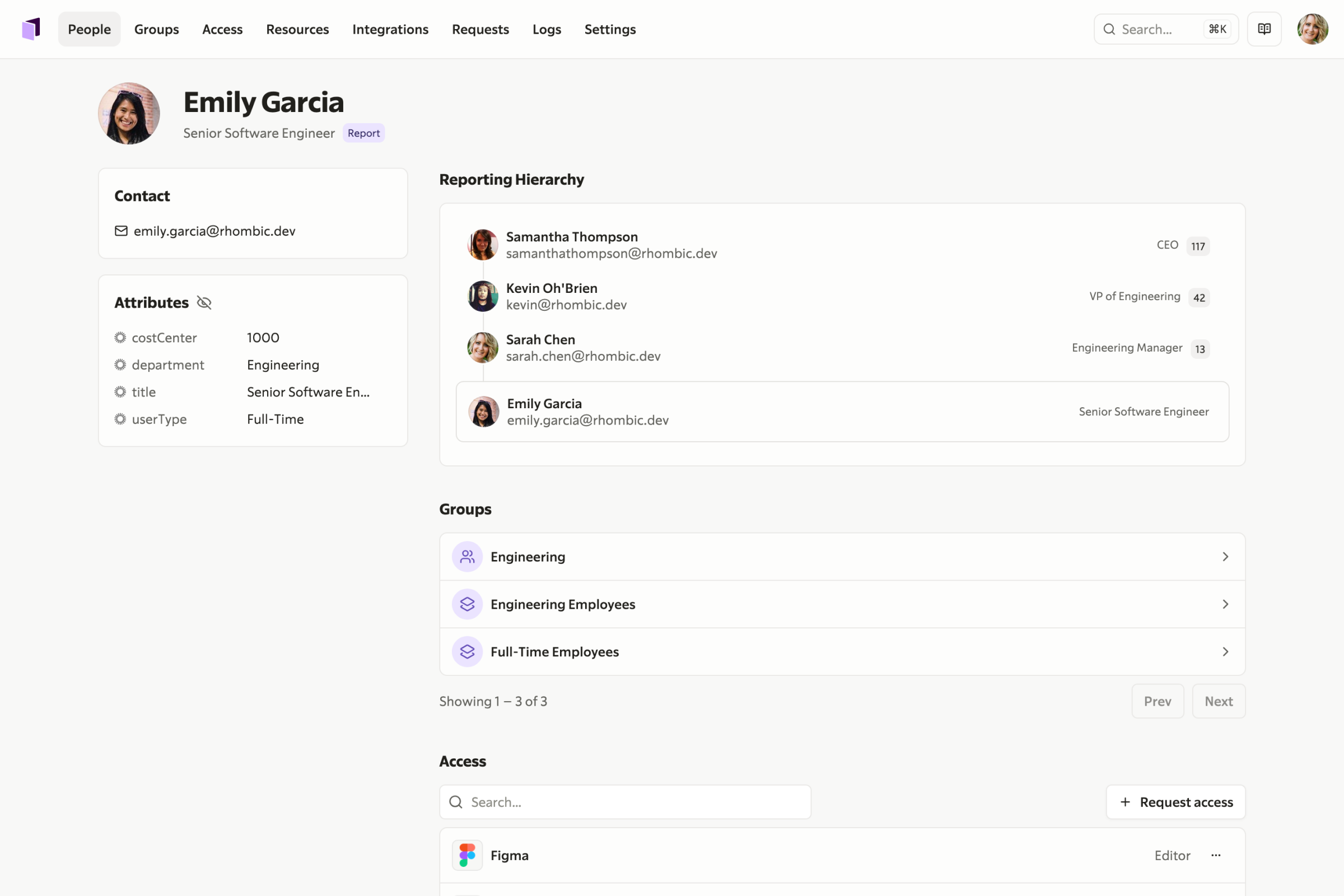
Task: Click Samantha Thompson's avatar
Action: pyautogui.click(x=482, y=245)
